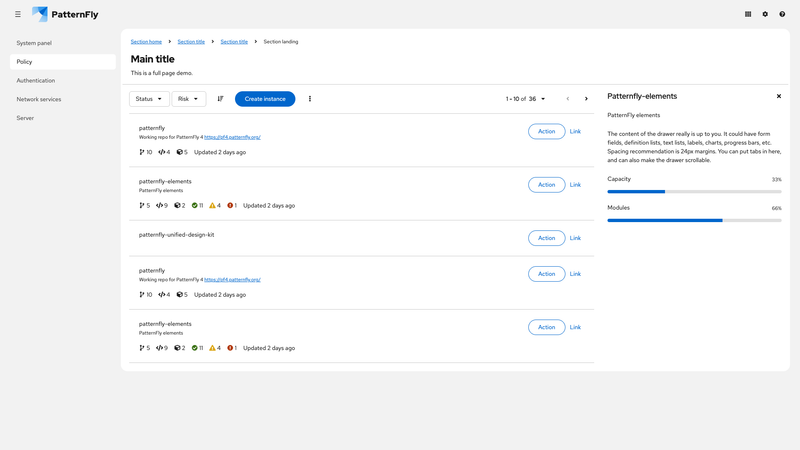Viewport: 800px width, 450px height.
Task: Click Section landing breadcrumb text
Action: 281,42
